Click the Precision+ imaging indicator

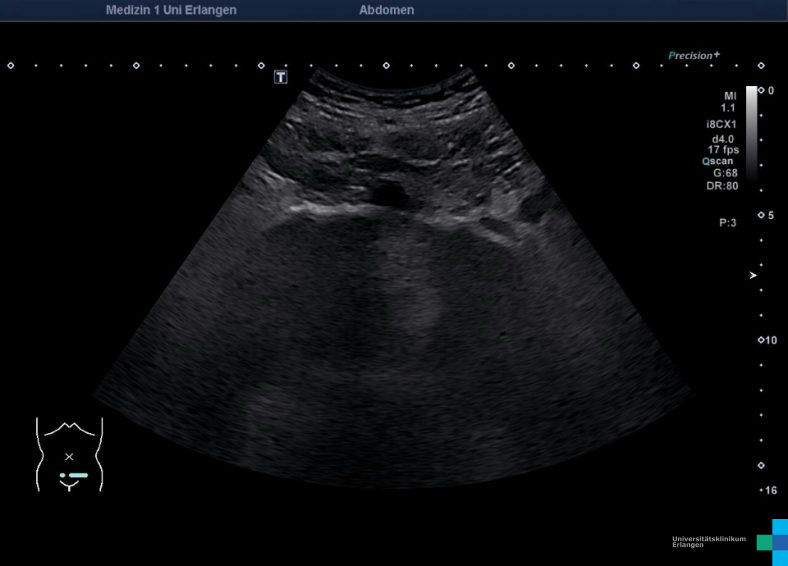[x=694, y=56]
